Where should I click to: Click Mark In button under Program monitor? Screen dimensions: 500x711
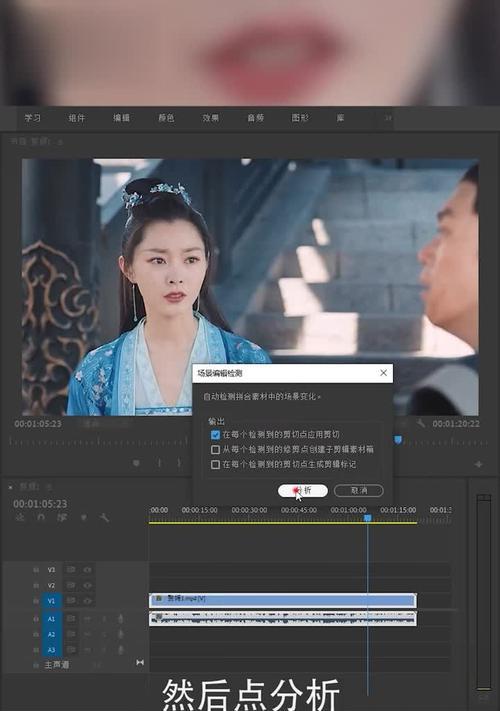159,463
